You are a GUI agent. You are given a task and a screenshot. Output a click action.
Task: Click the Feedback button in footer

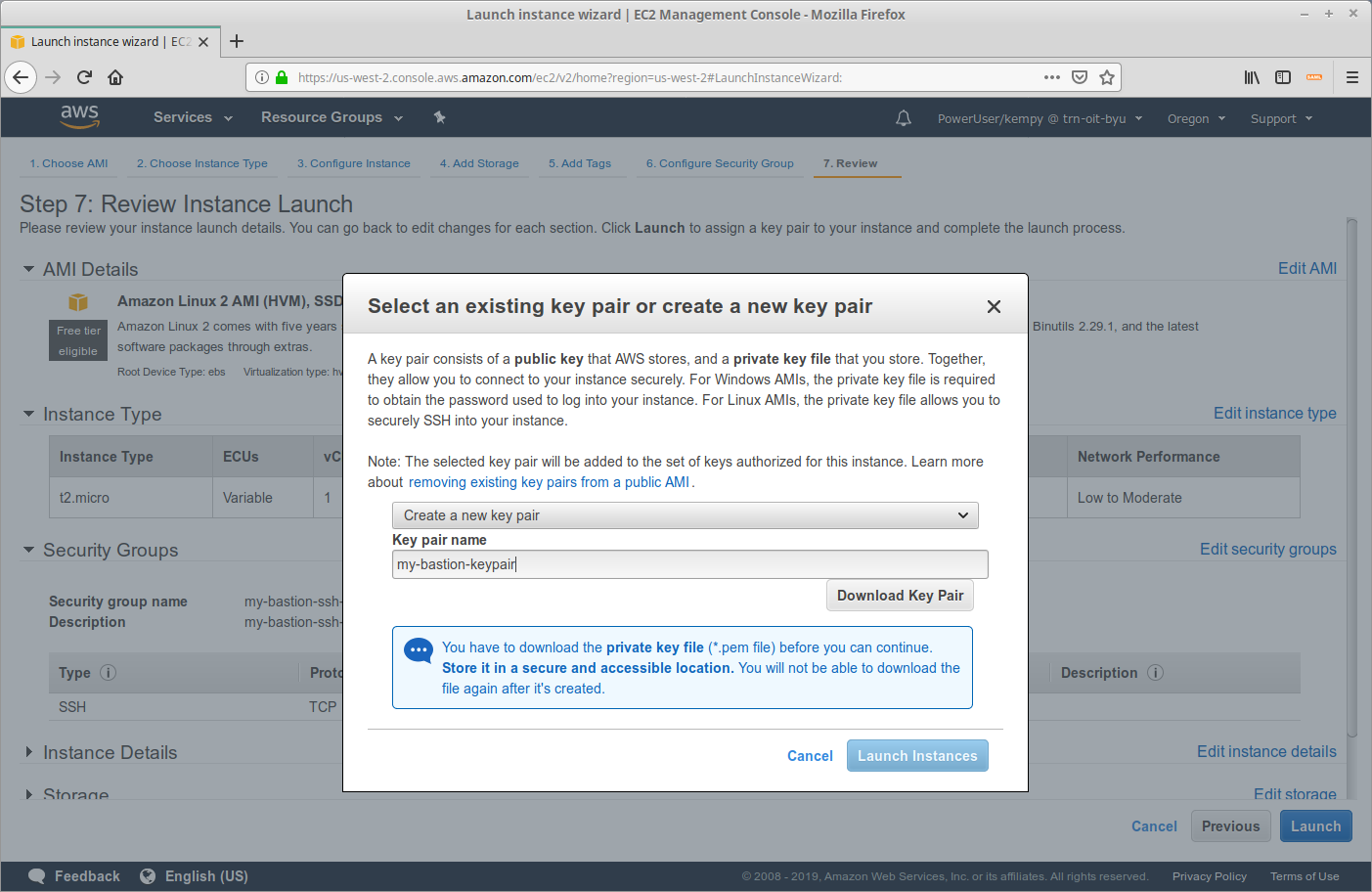pos(87,876)
